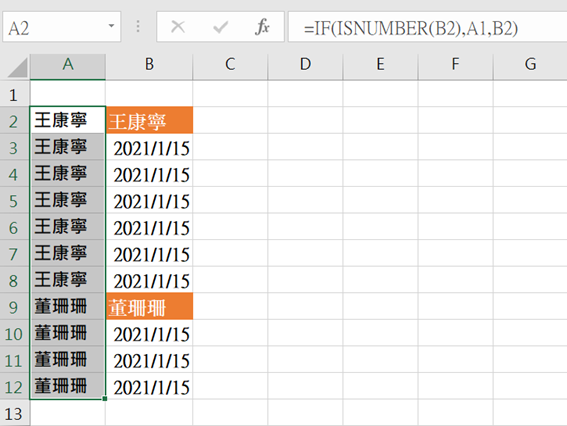Click the formula bar with IF formula
The height and width of the screenshot is (426, 567).
[427, 27]
